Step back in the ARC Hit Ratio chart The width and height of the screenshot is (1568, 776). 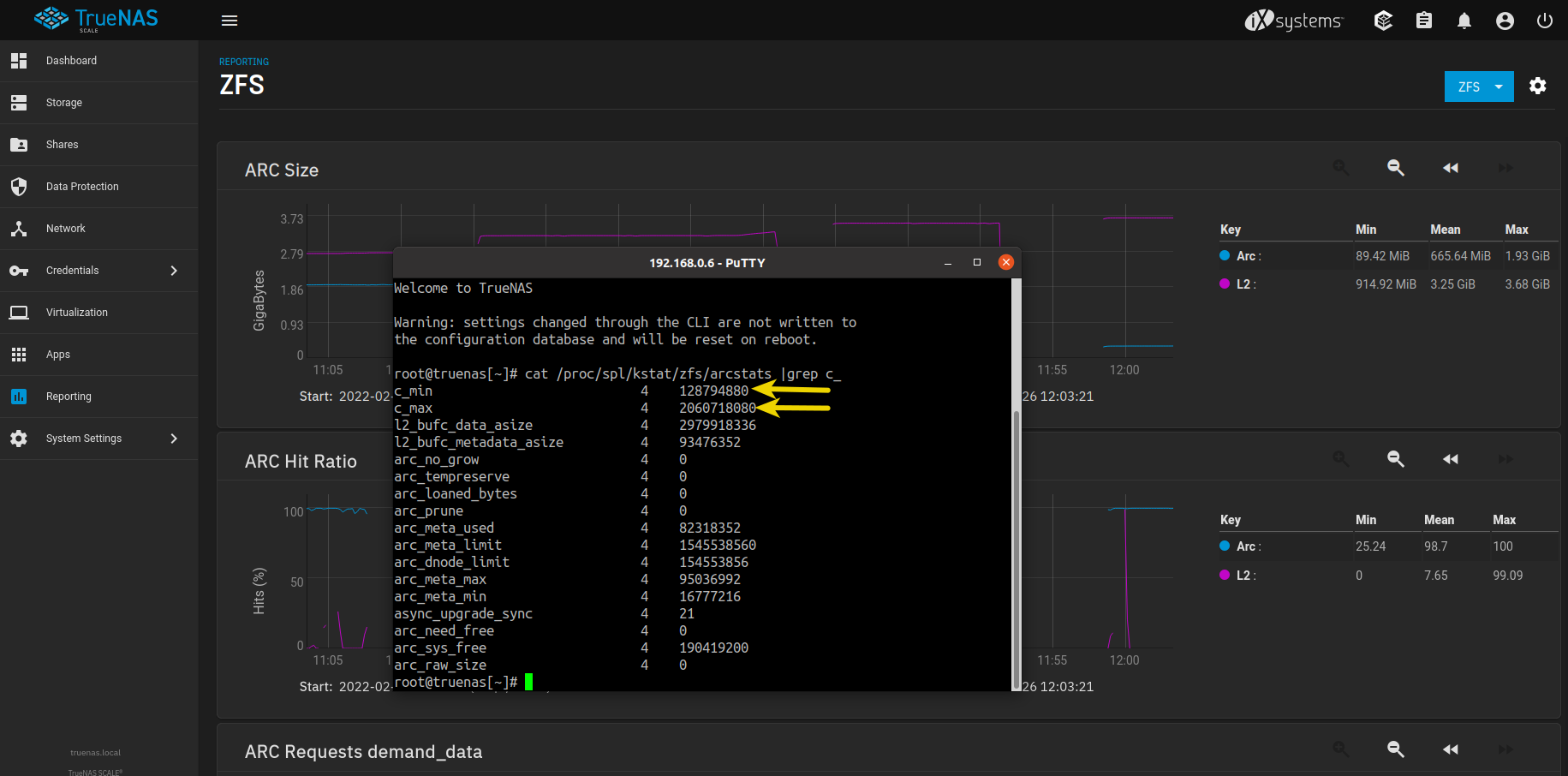[x=1451, y=459]
